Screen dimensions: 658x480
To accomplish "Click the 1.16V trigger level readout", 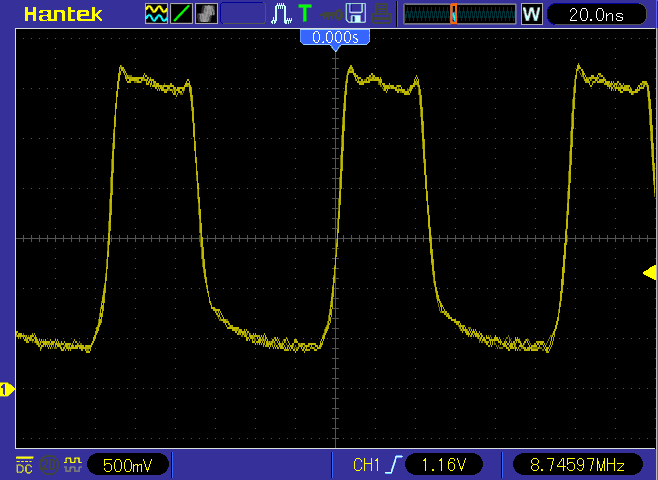I will pyautogui.click(x=444, y=465).
